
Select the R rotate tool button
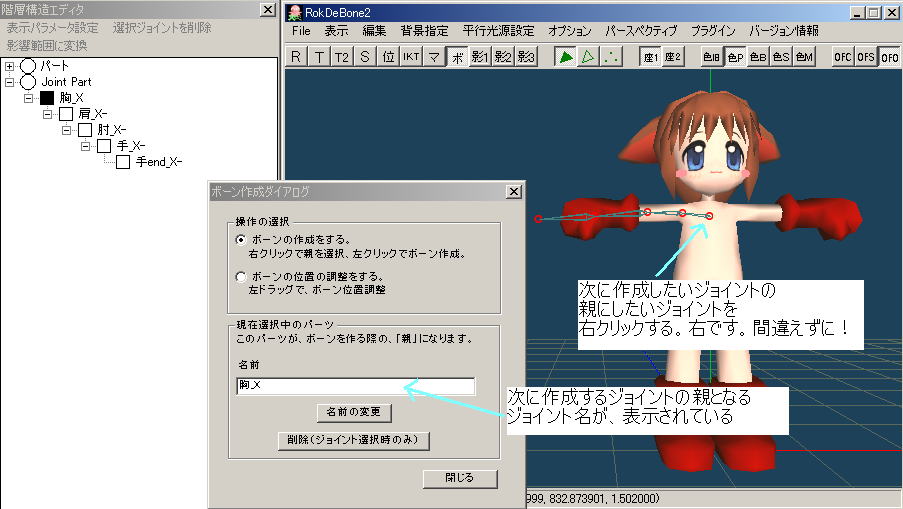coord(296,57)
